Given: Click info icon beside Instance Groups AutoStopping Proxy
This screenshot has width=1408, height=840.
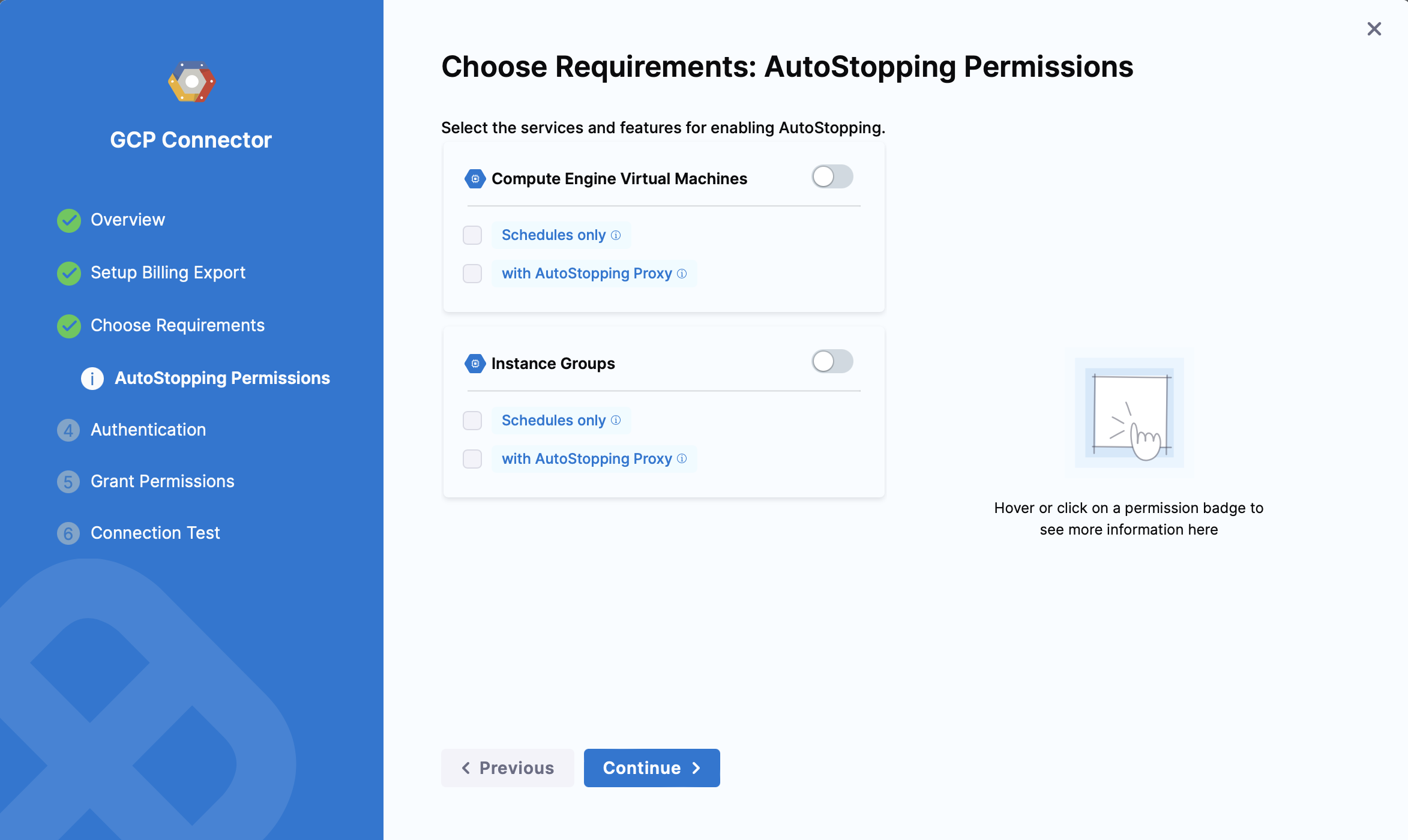Looking at the screenshot, I should [x=682, y=458].
